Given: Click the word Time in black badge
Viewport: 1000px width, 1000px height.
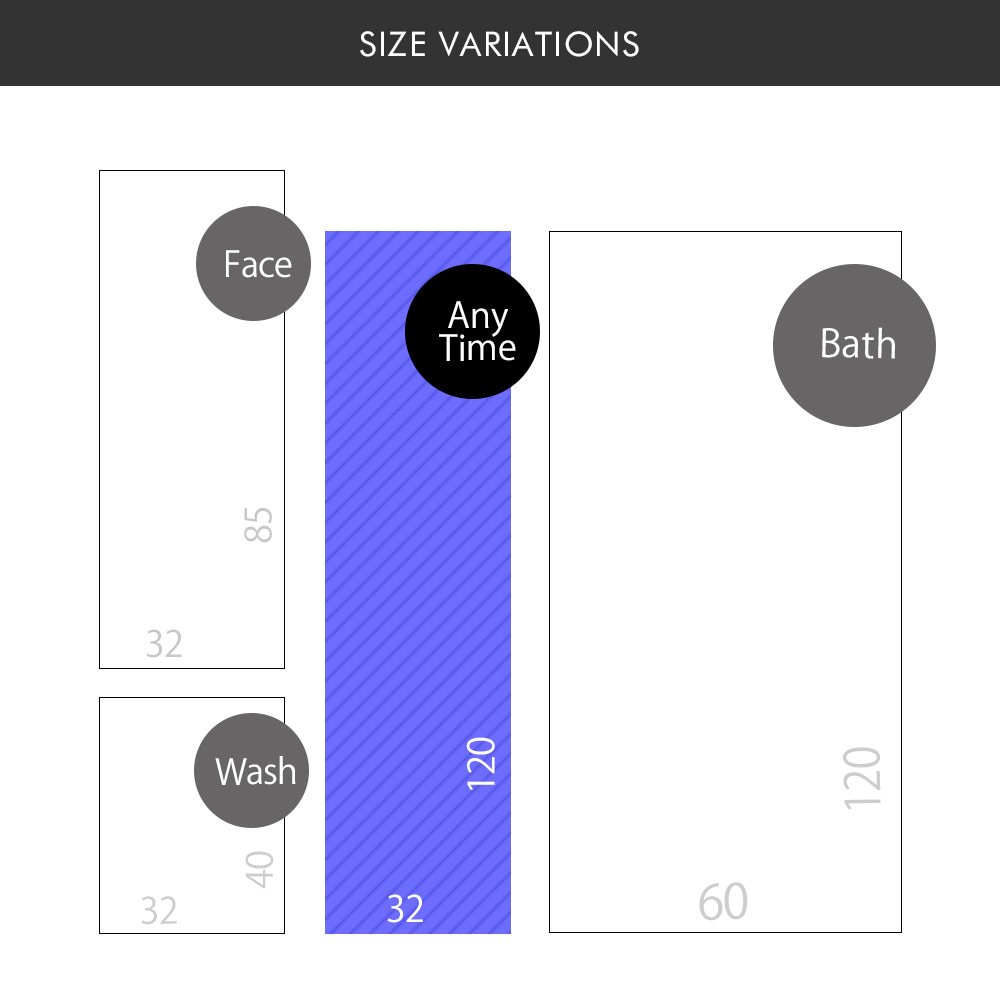Looking at the screenshot, I should pyautogui.click(x=477, y=348).
